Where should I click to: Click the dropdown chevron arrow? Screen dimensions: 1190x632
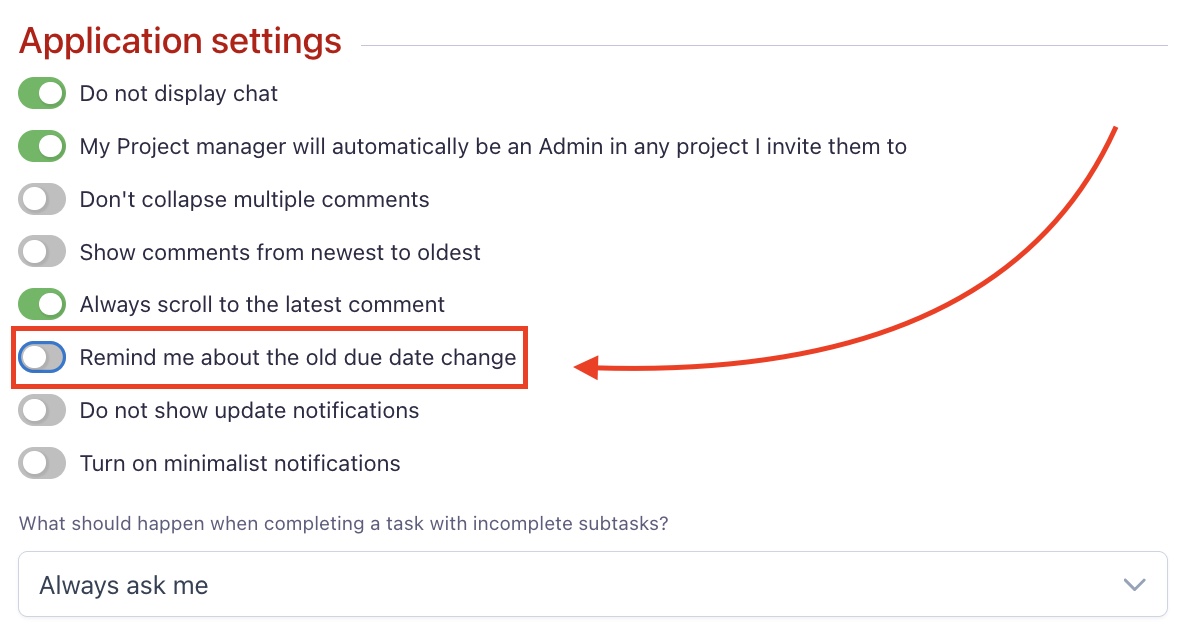tap(1135, 584)
